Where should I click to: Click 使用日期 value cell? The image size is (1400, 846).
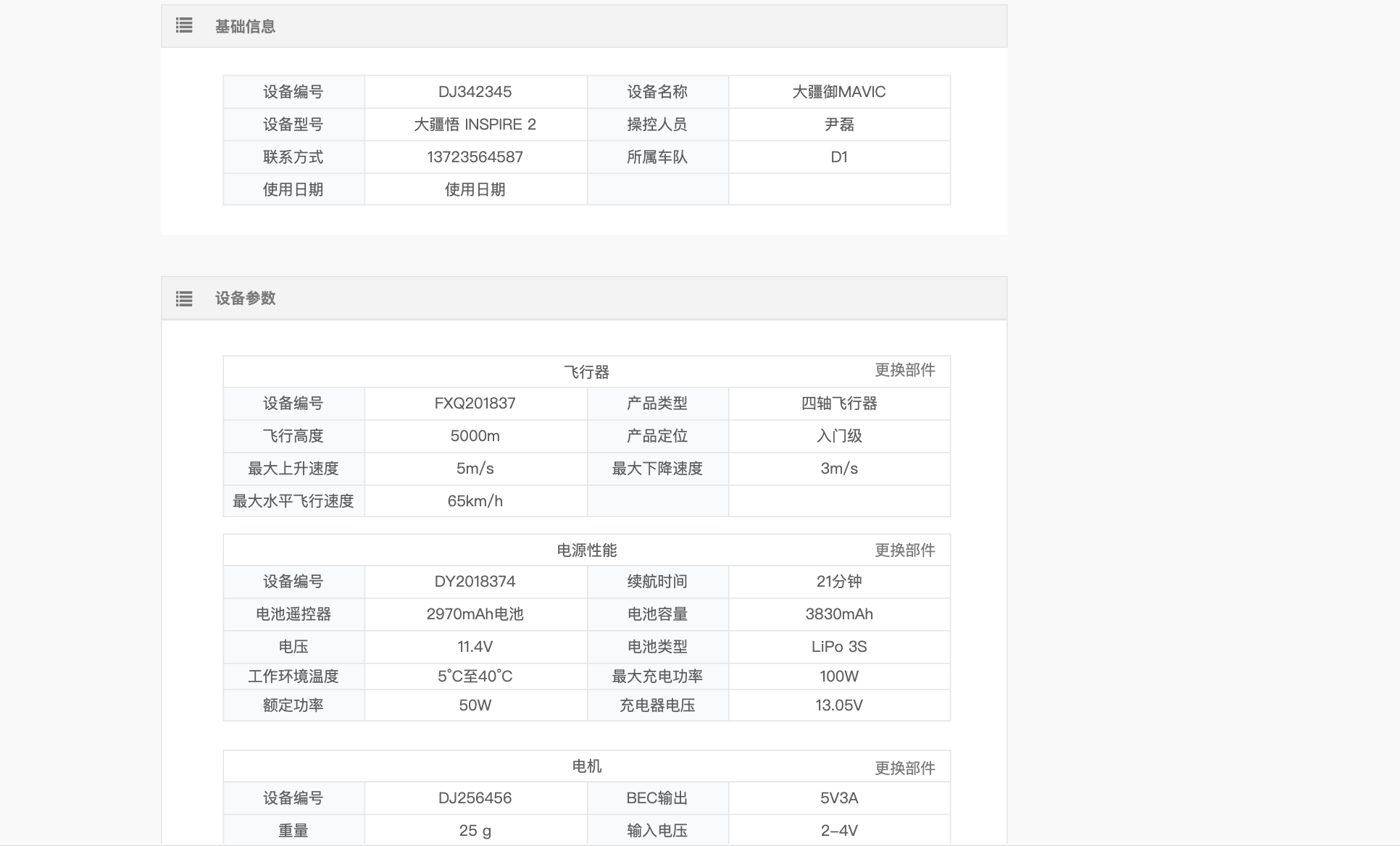(475, 190)
